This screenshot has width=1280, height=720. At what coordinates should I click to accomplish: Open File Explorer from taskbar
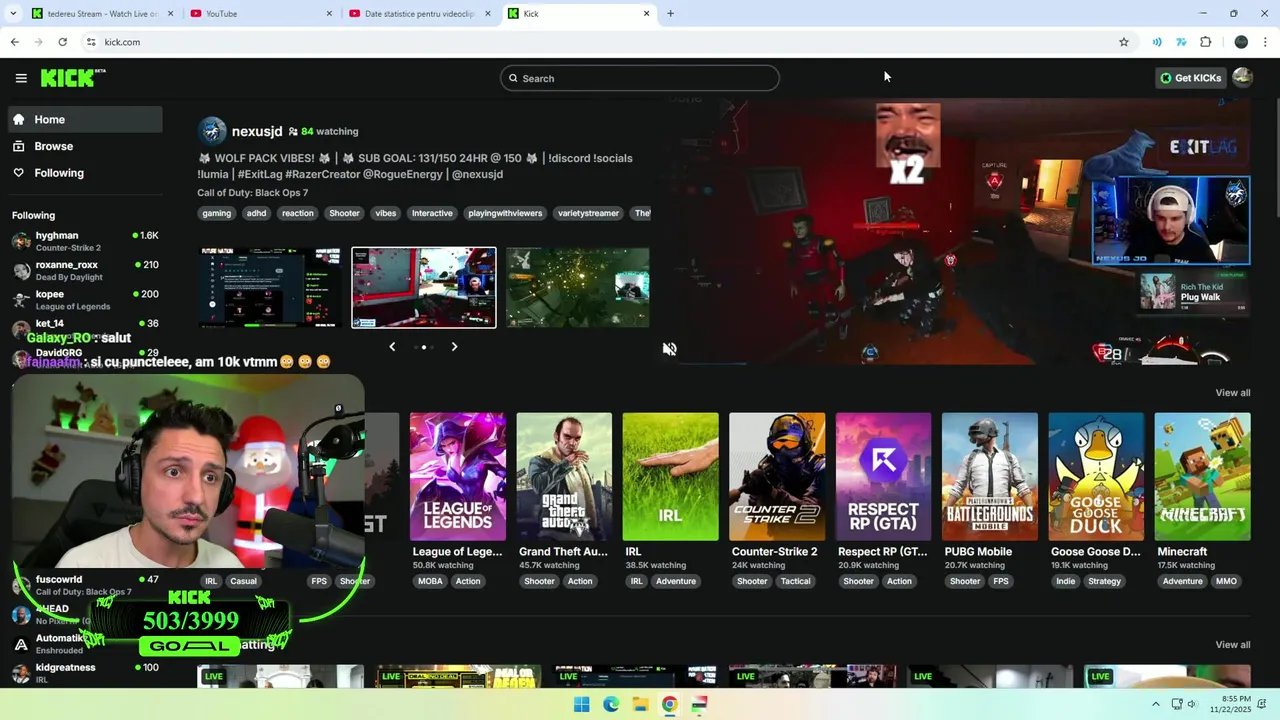click(640, 705)
